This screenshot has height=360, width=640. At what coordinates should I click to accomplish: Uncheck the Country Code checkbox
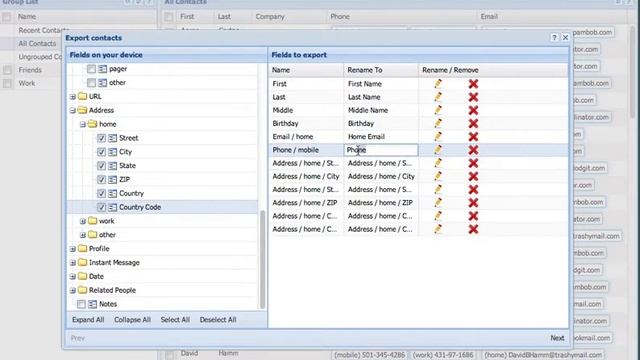[101, 207]
